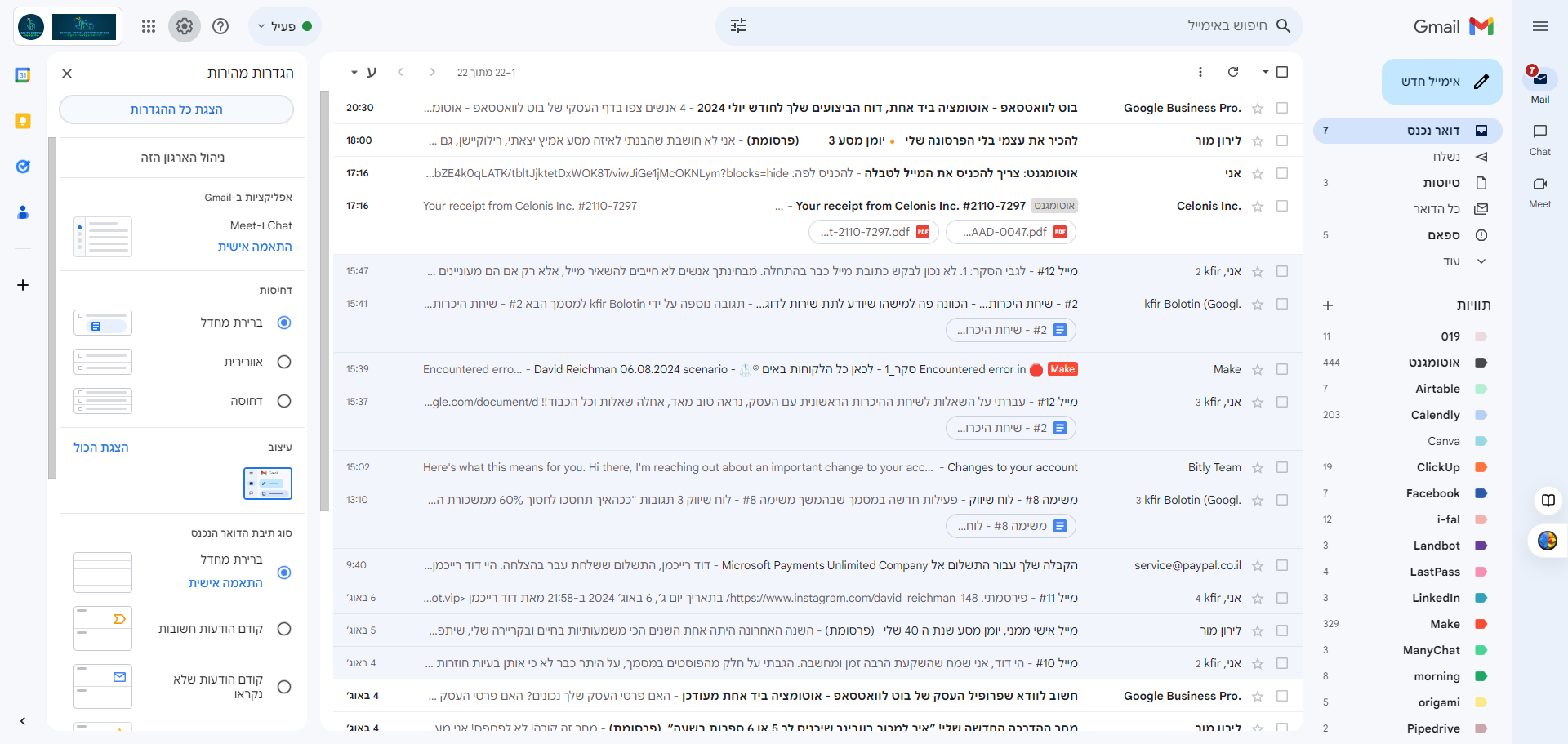The width and height of the screenshot is (1568, 744).
Task: Star the service@paypal.co.il email
Action: [1258, 566]
